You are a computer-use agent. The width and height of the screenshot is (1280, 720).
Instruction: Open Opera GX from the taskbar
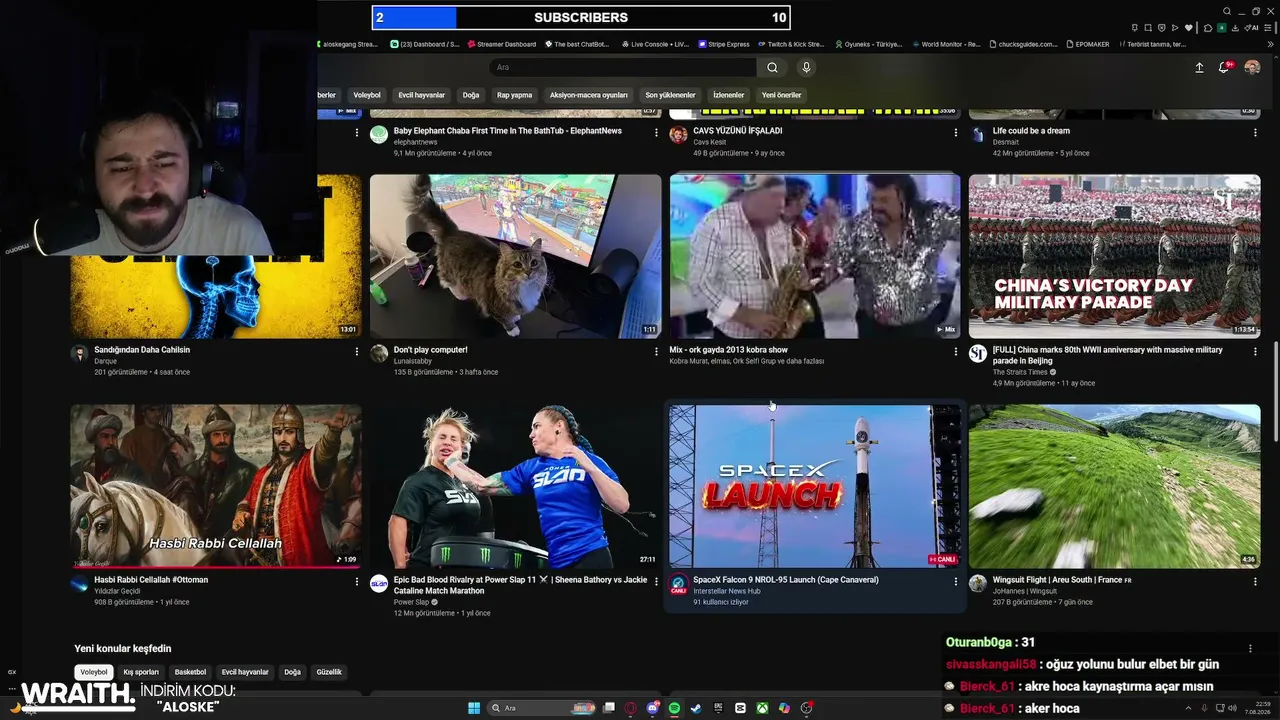630,708
